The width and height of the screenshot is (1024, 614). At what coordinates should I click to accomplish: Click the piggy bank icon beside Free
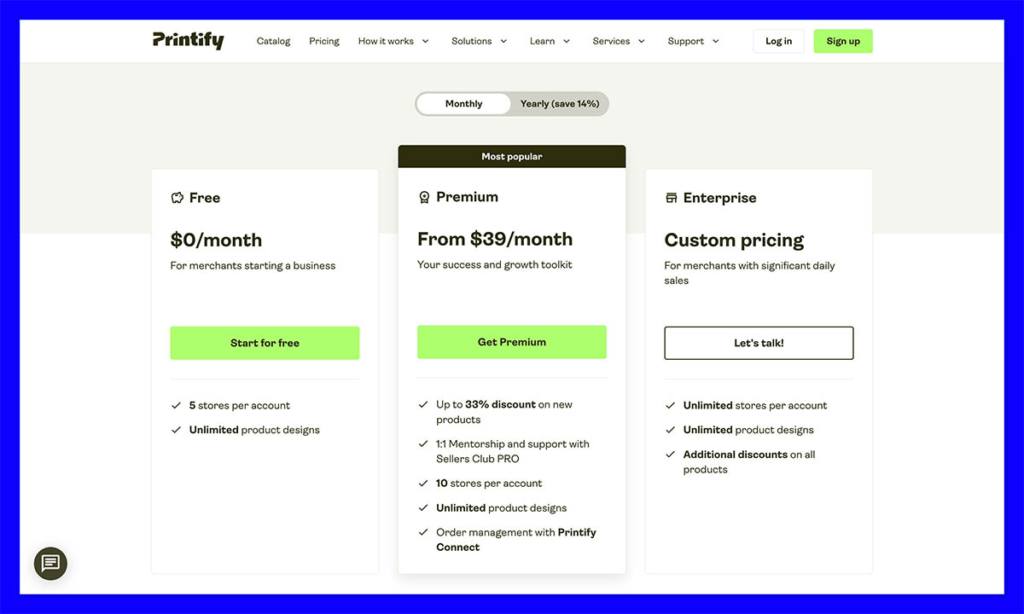coord(176,197)
